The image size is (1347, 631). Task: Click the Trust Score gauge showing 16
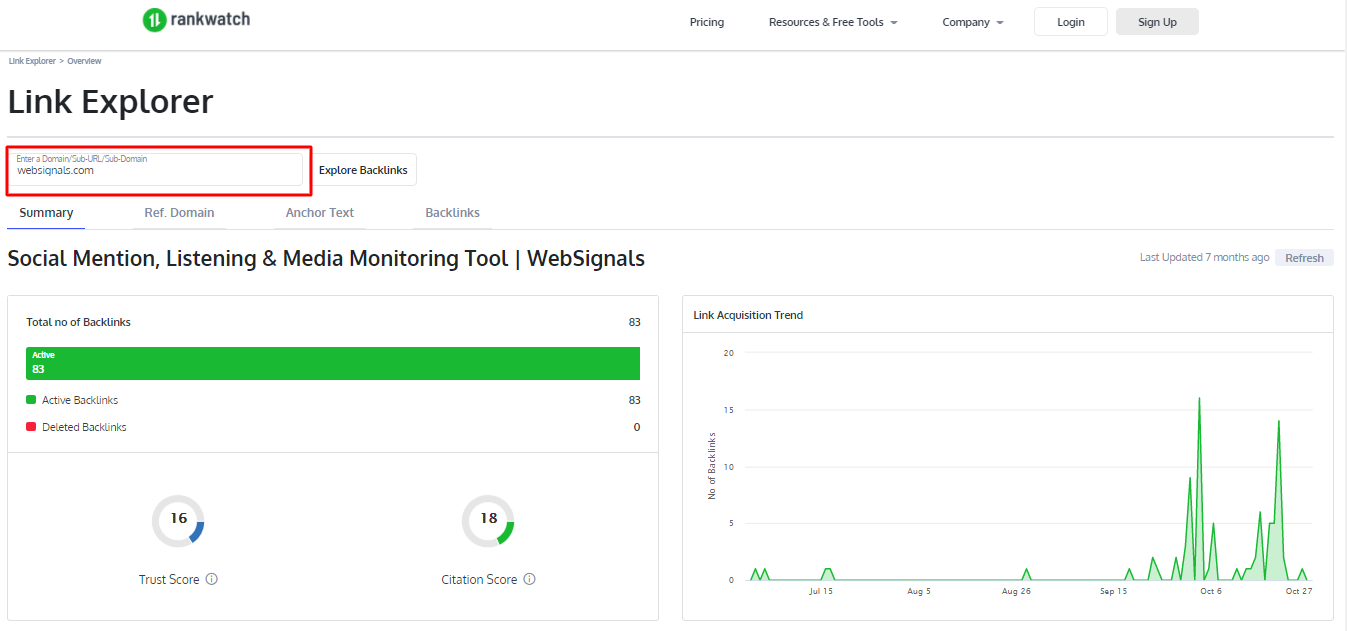178,520
